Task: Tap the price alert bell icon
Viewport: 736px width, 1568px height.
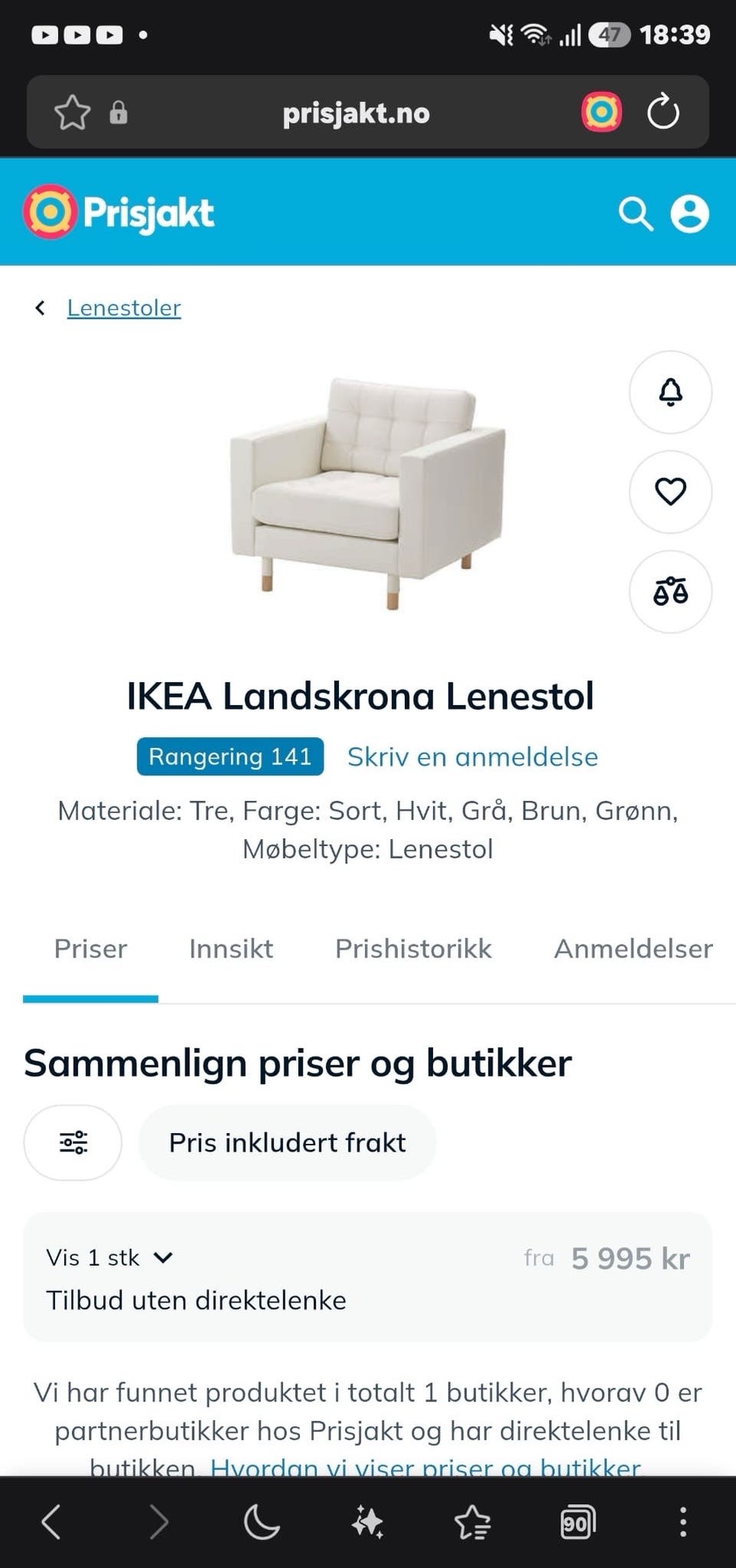Action: pyautogui.click(x=670, y=392)
